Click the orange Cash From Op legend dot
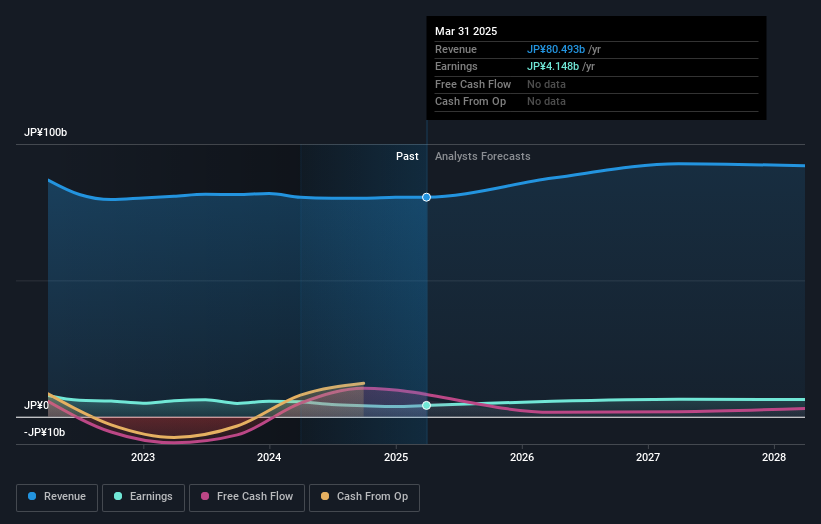 point(325,496)
